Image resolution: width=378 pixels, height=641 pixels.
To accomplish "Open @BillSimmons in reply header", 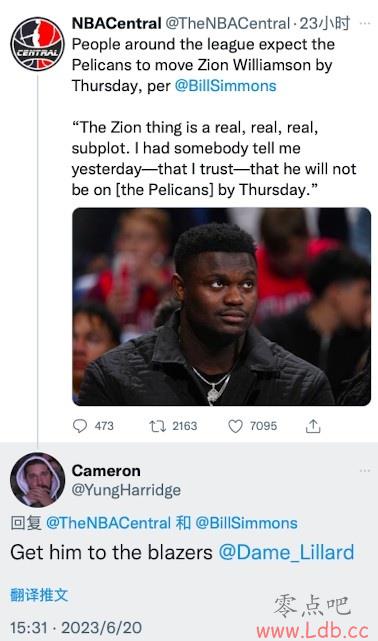I will tap(246, 523).
